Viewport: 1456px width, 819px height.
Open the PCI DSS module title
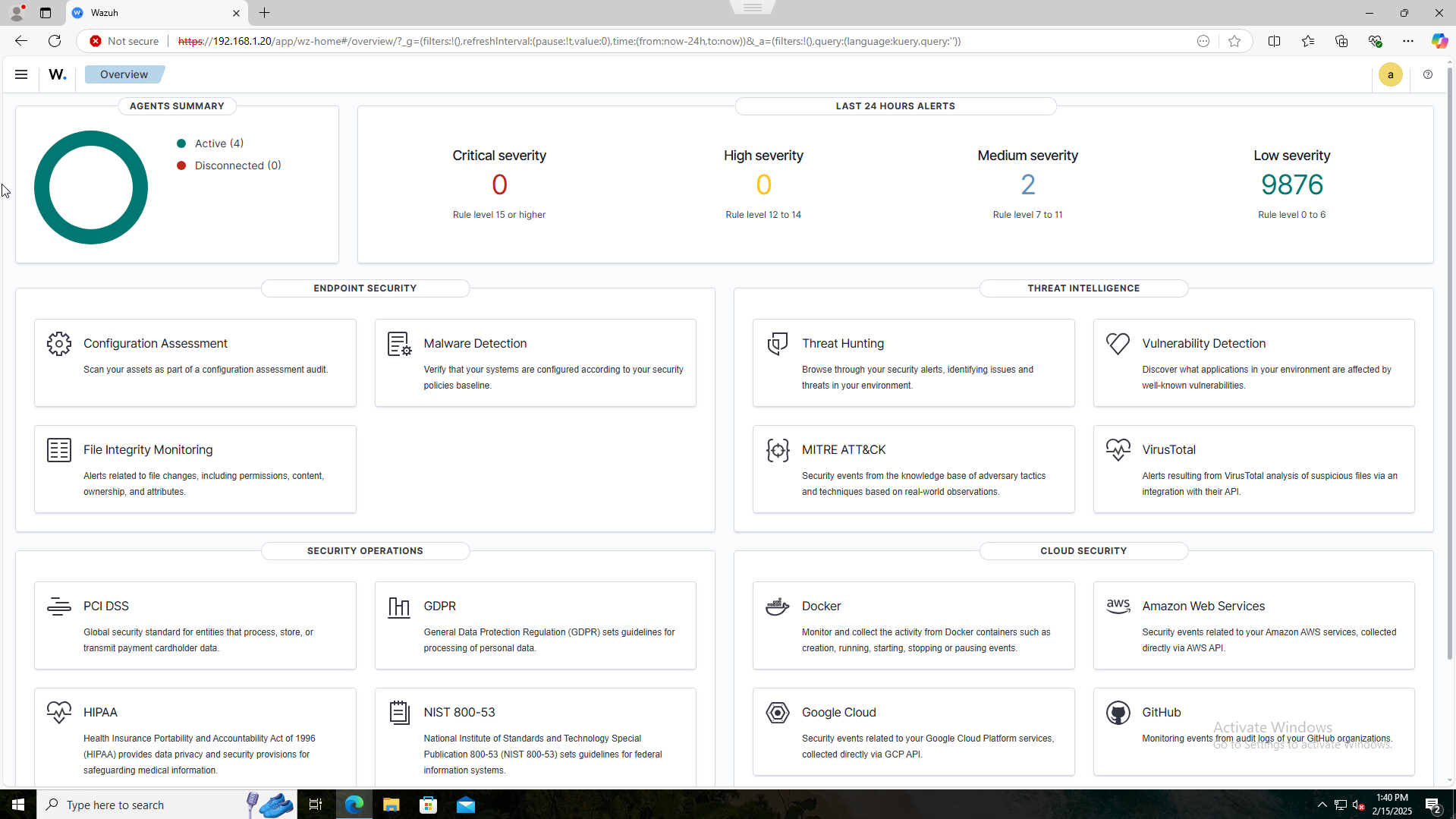pyautogui.click(x=106, y=606)
